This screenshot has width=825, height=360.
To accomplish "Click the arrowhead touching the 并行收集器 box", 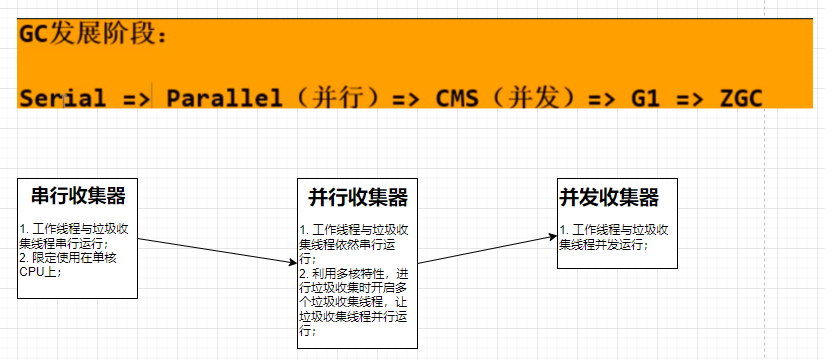I will tap(293, 262).
